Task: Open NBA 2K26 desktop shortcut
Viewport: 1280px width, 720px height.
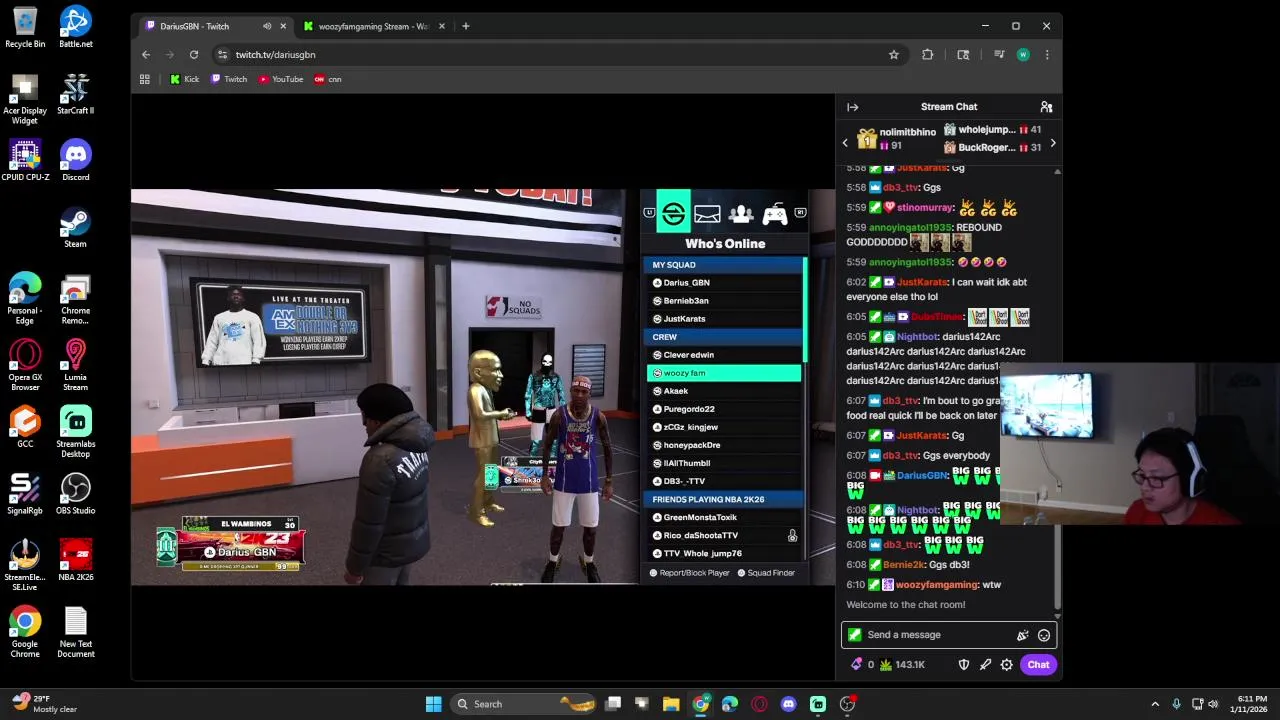Action: [x=76, y=560]
